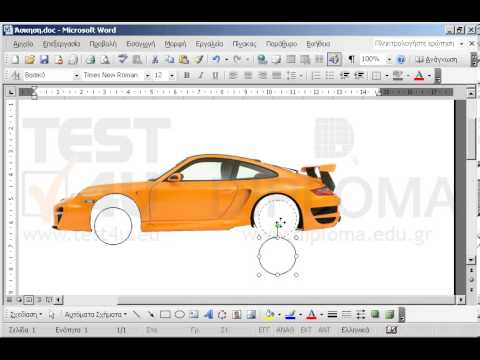Toggle Bold formatting
The width and height of the screenshot is (480, 360).
click(x=187, y=76)
